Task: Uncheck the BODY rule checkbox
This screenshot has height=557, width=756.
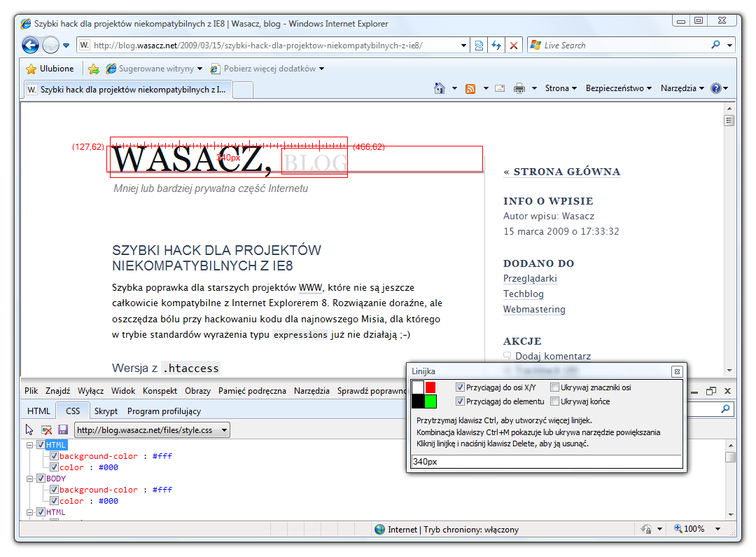Action: [41, 478]
